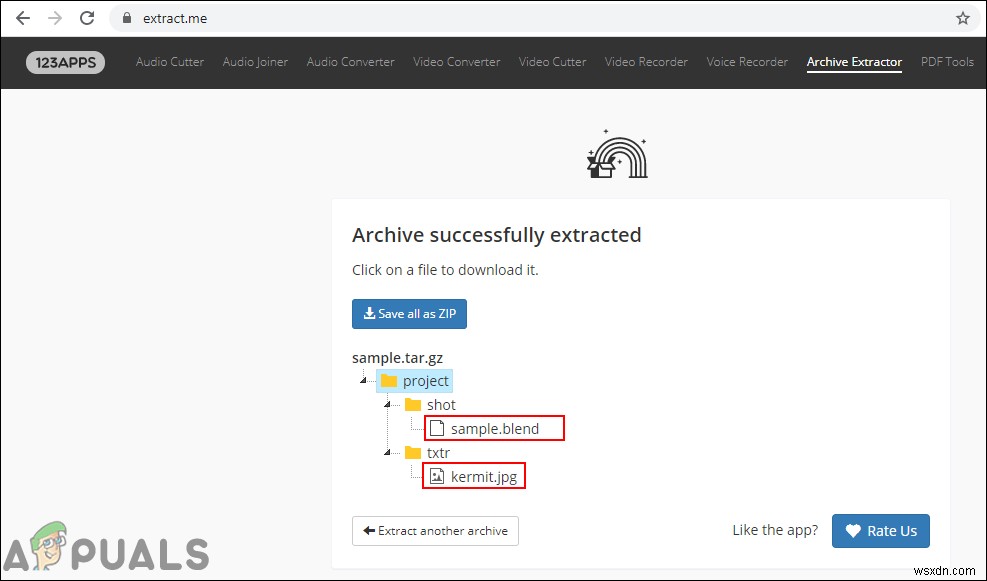Collapse the project folder tree node
Image resolution: width=987 pixels, height=581 pixels.
[x=364, y=381]
